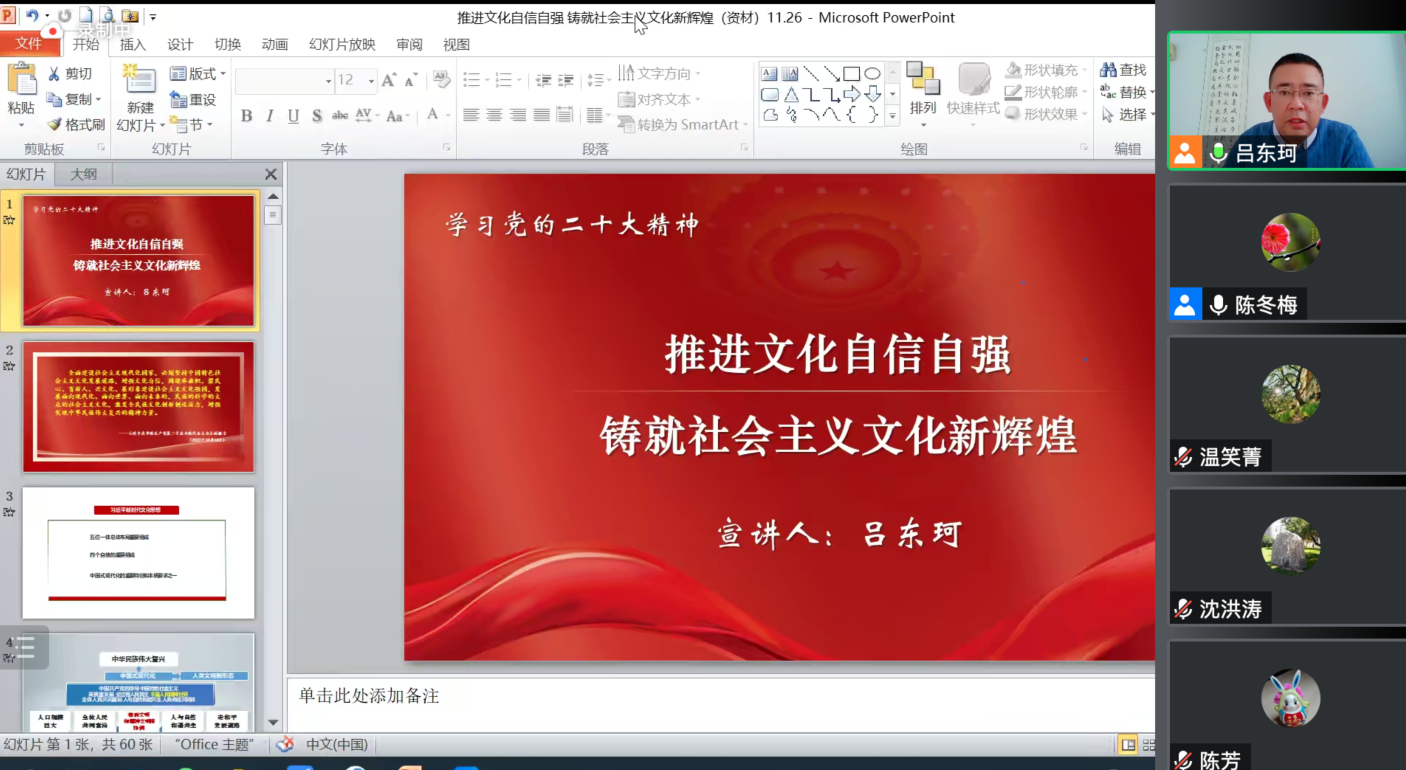1406x770 pixels.
Task: Click the Reset slide button (重设)
Action: [x=193, y=100]
